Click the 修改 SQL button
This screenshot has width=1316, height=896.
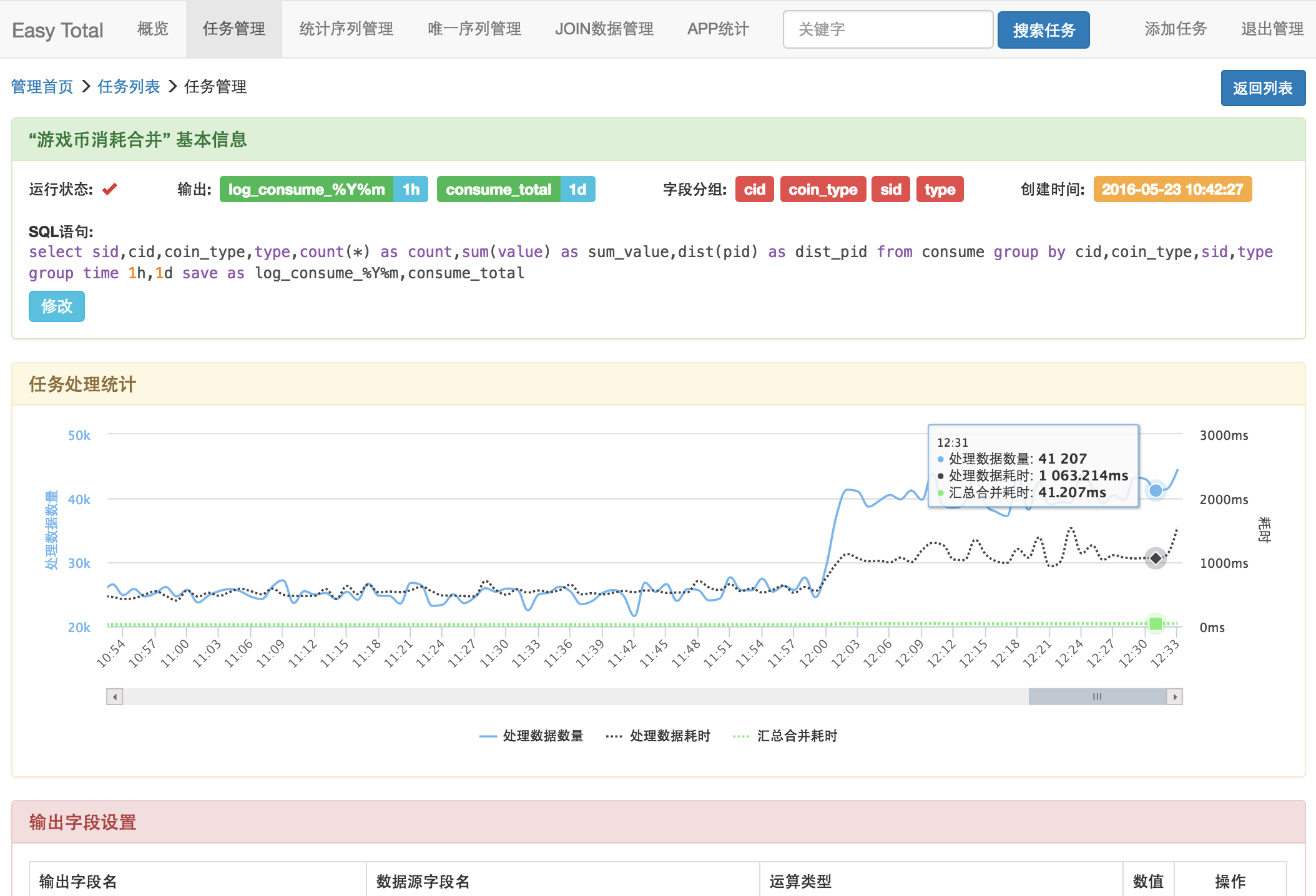(x=56, y=306)
